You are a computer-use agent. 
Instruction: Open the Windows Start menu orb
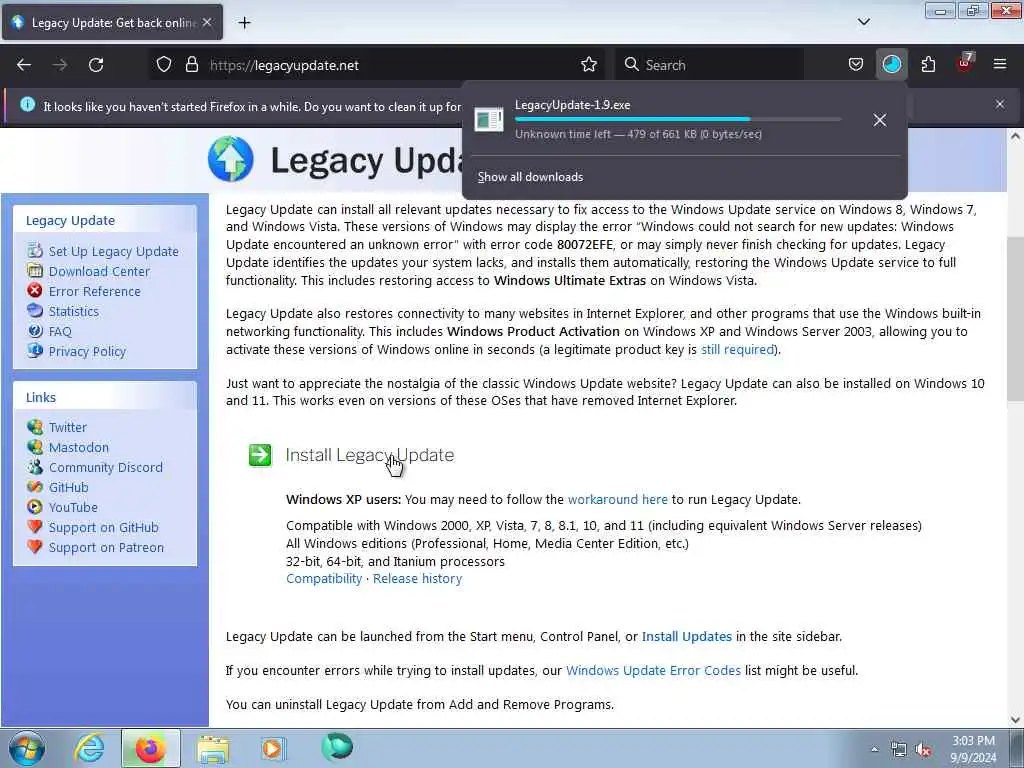(x=27, y=748)
